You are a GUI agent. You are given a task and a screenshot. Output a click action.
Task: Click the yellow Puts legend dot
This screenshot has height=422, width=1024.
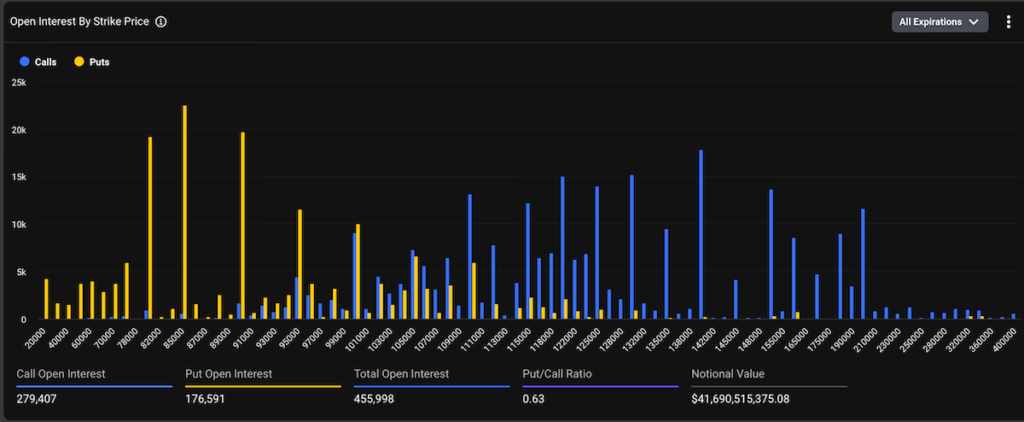79,62
